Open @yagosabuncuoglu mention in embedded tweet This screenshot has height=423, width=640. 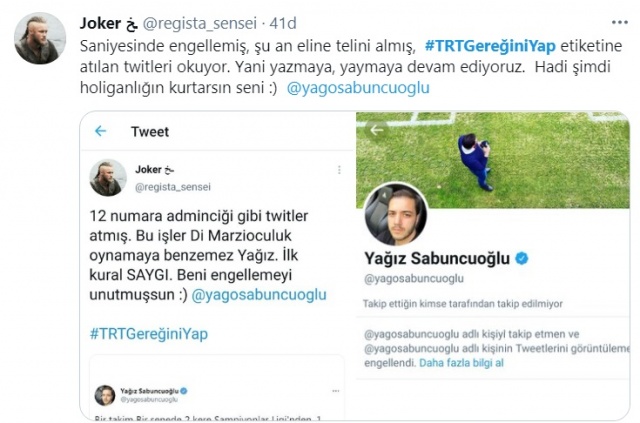(259, 295)
